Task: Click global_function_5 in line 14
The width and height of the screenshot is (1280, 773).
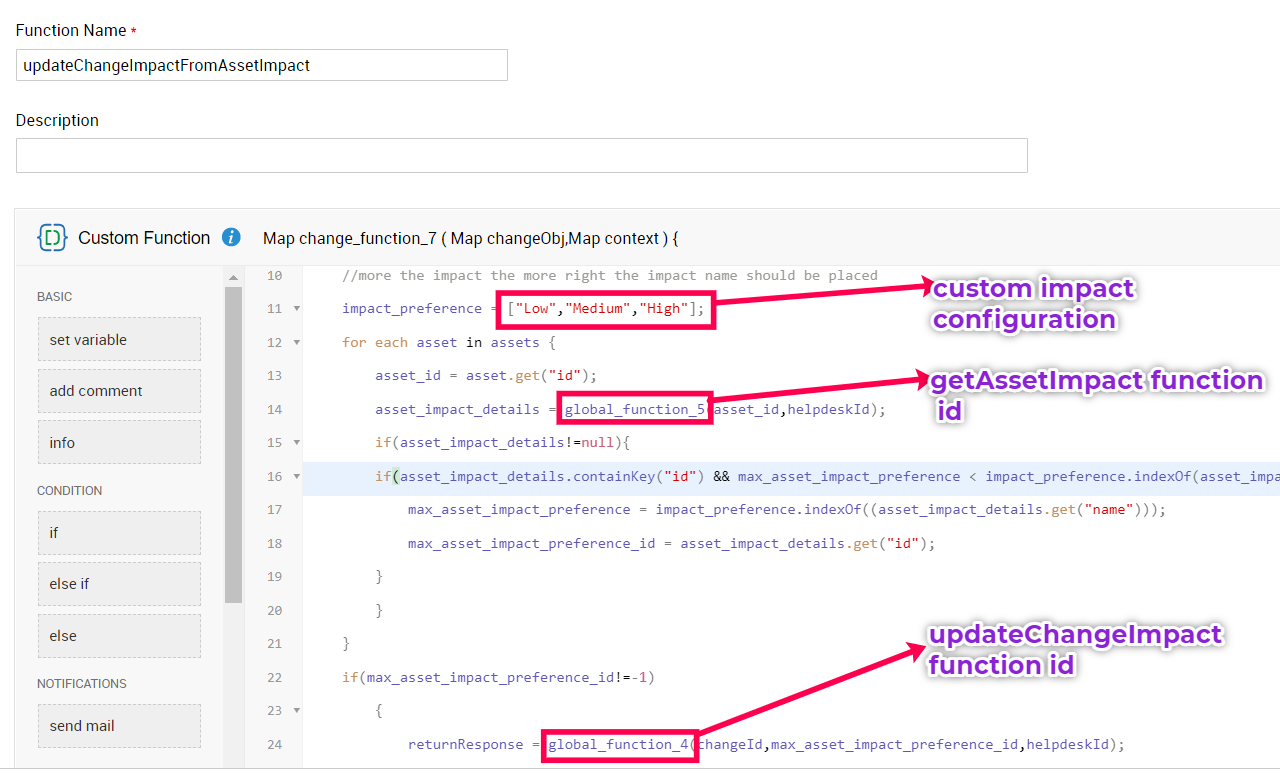Action: pos(634,409)
